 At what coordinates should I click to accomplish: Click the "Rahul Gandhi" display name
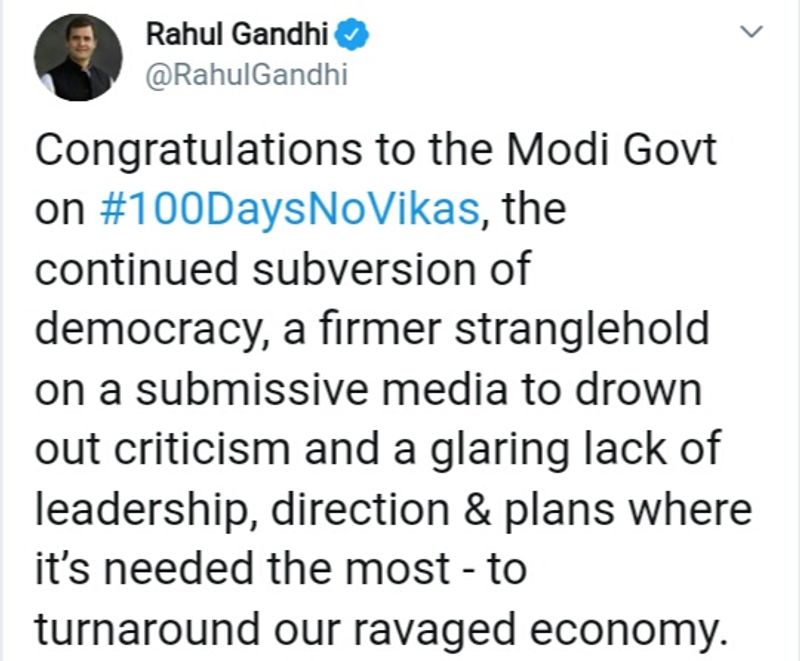tap(235, 35)
